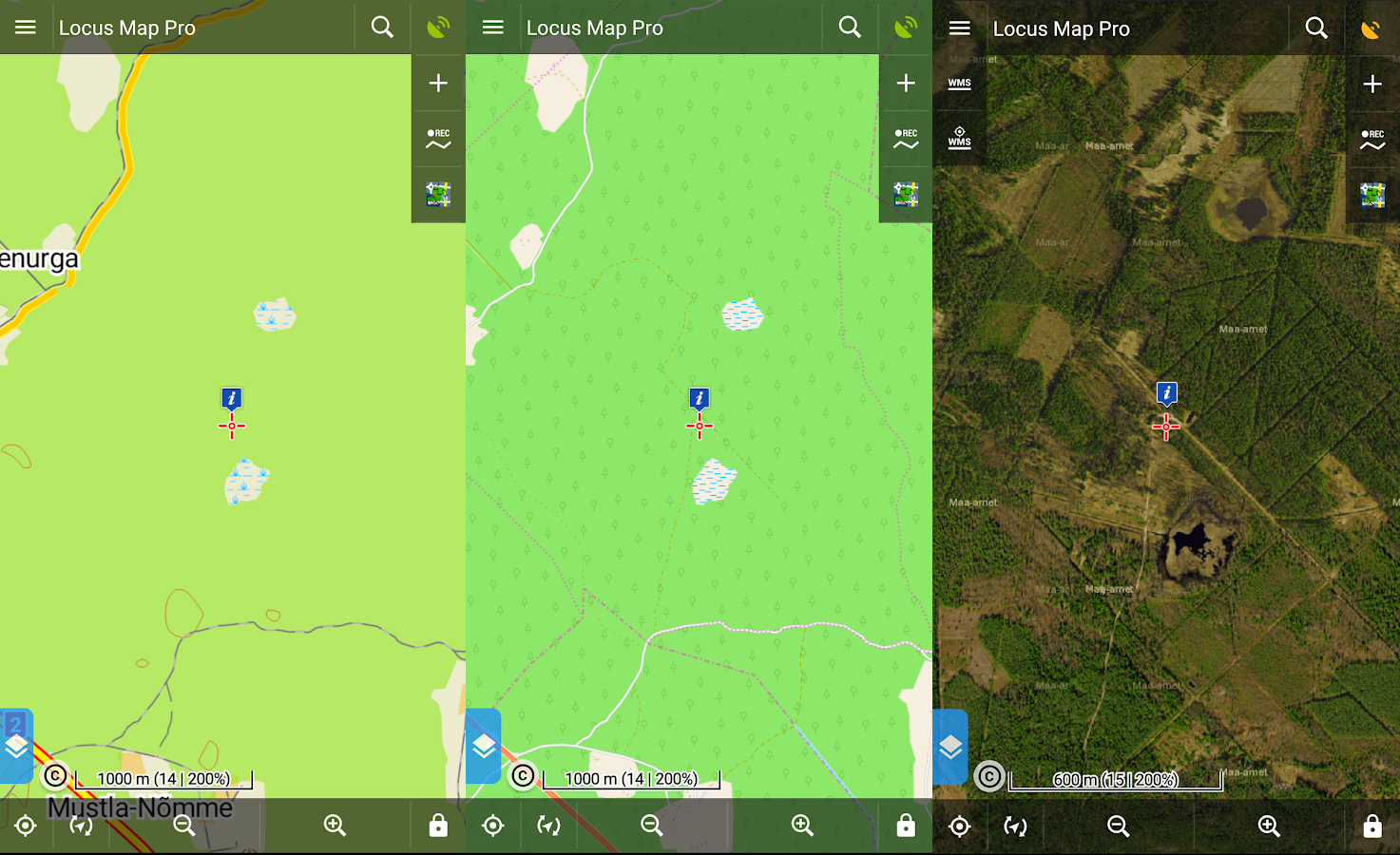Select the blue info point on the satellite map
Viewport: 1400px width, 855px height.
tap(1166, 393)
